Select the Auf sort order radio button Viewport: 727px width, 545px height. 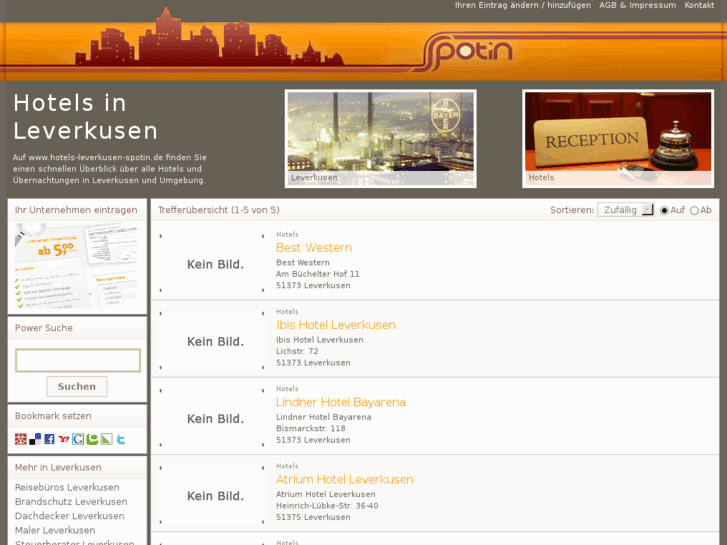click(664, 211)
